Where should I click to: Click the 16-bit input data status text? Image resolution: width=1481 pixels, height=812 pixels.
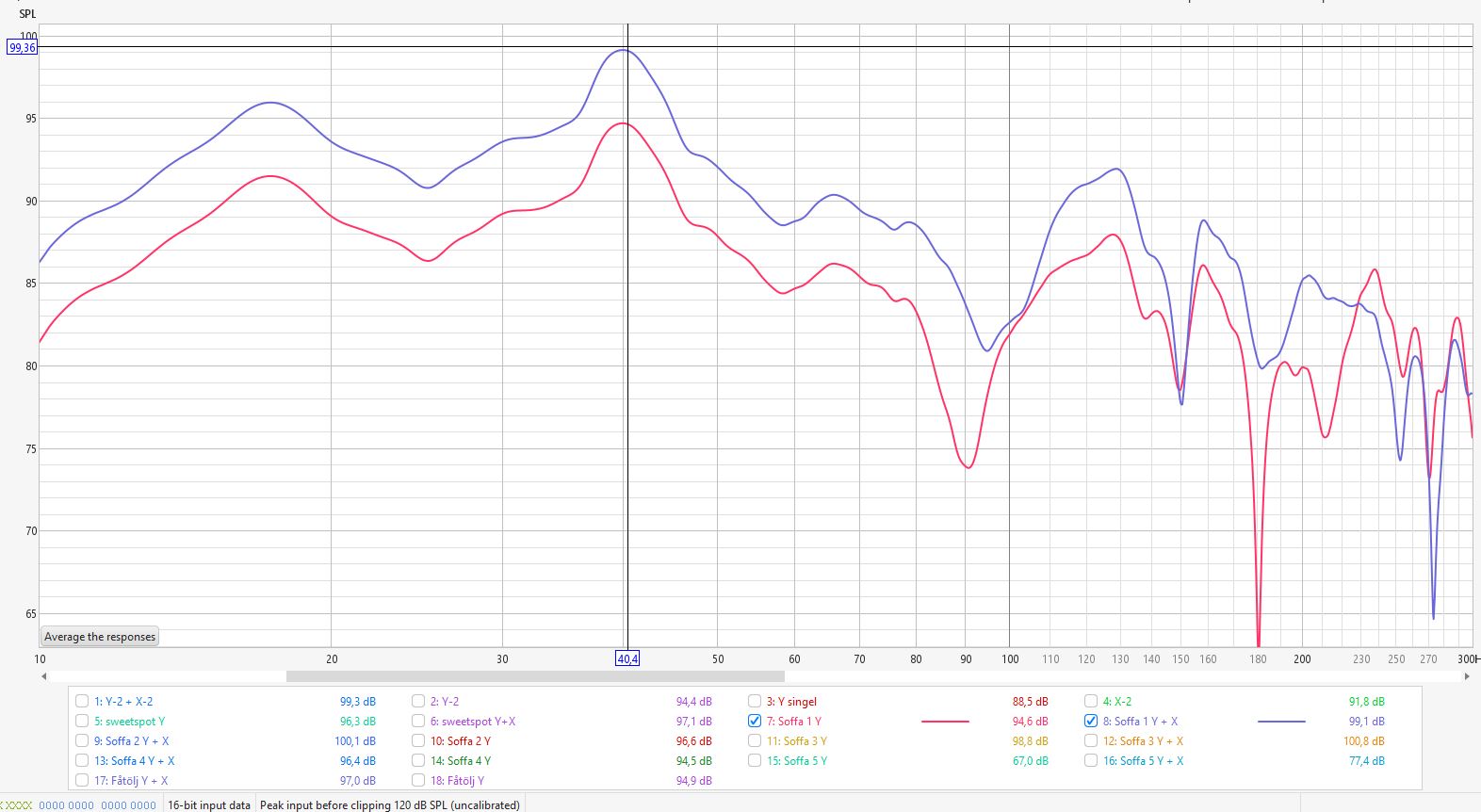pyautogui.click(x=209, y=805)
